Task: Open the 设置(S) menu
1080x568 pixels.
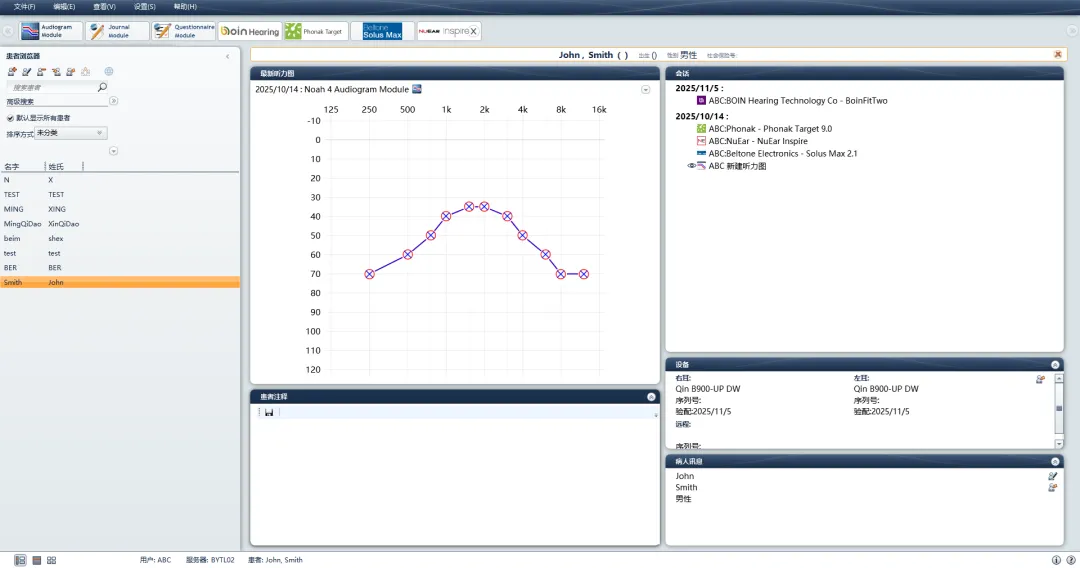Action: point(145,7)
